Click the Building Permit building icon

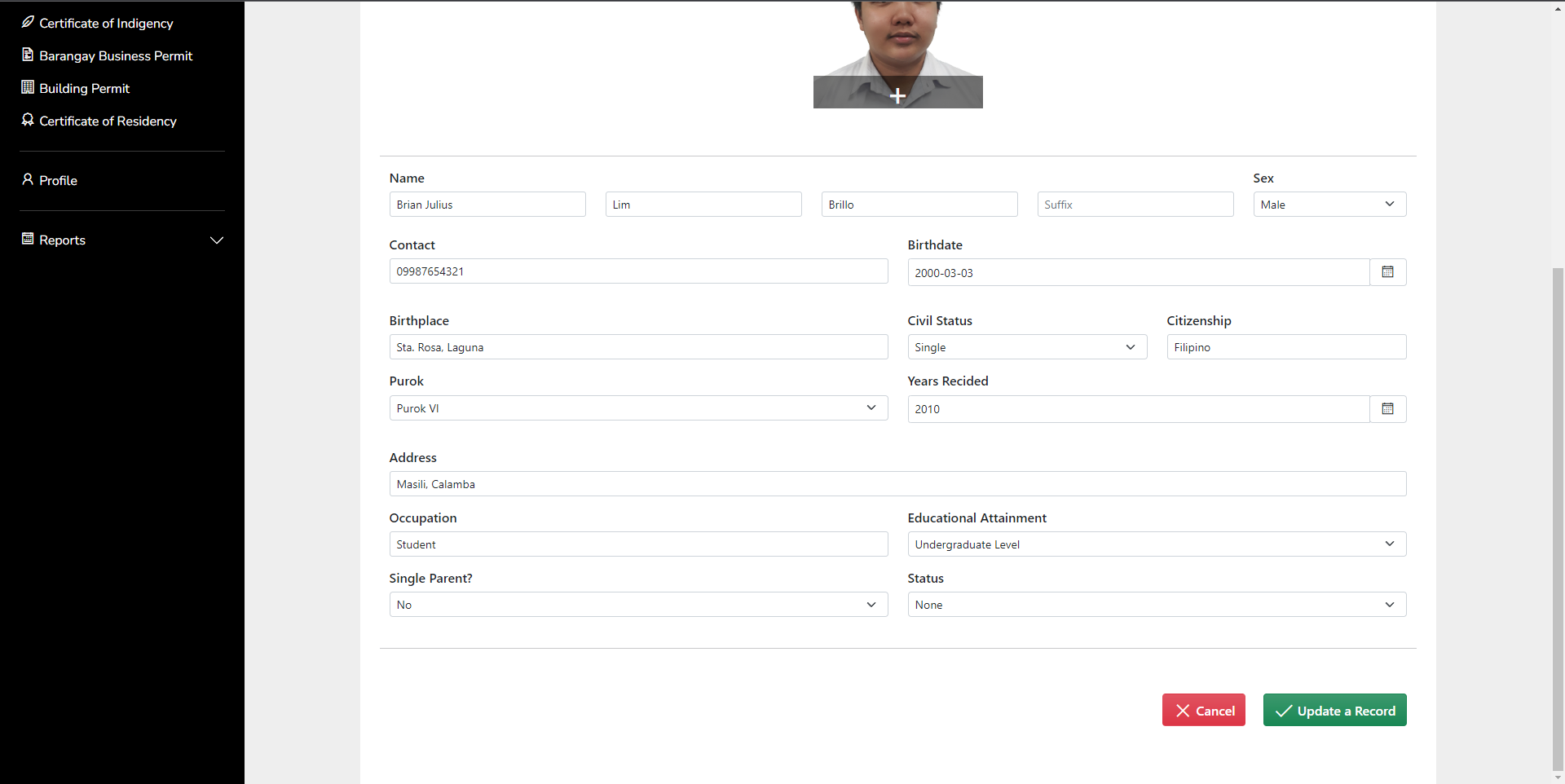28,87
